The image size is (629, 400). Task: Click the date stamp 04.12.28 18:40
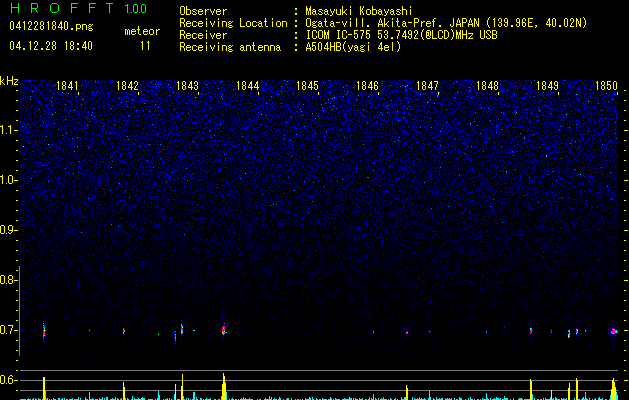point(51,46)
